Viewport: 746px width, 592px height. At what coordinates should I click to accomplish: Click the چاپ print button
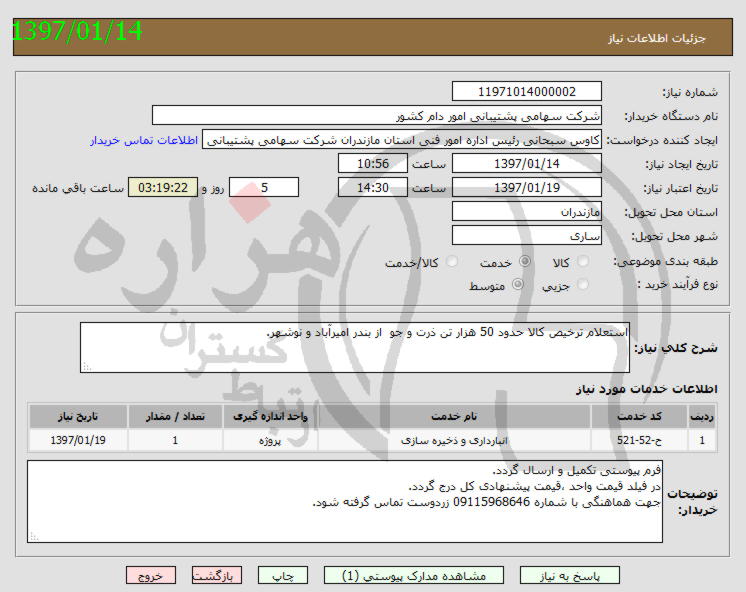(283, 576)
